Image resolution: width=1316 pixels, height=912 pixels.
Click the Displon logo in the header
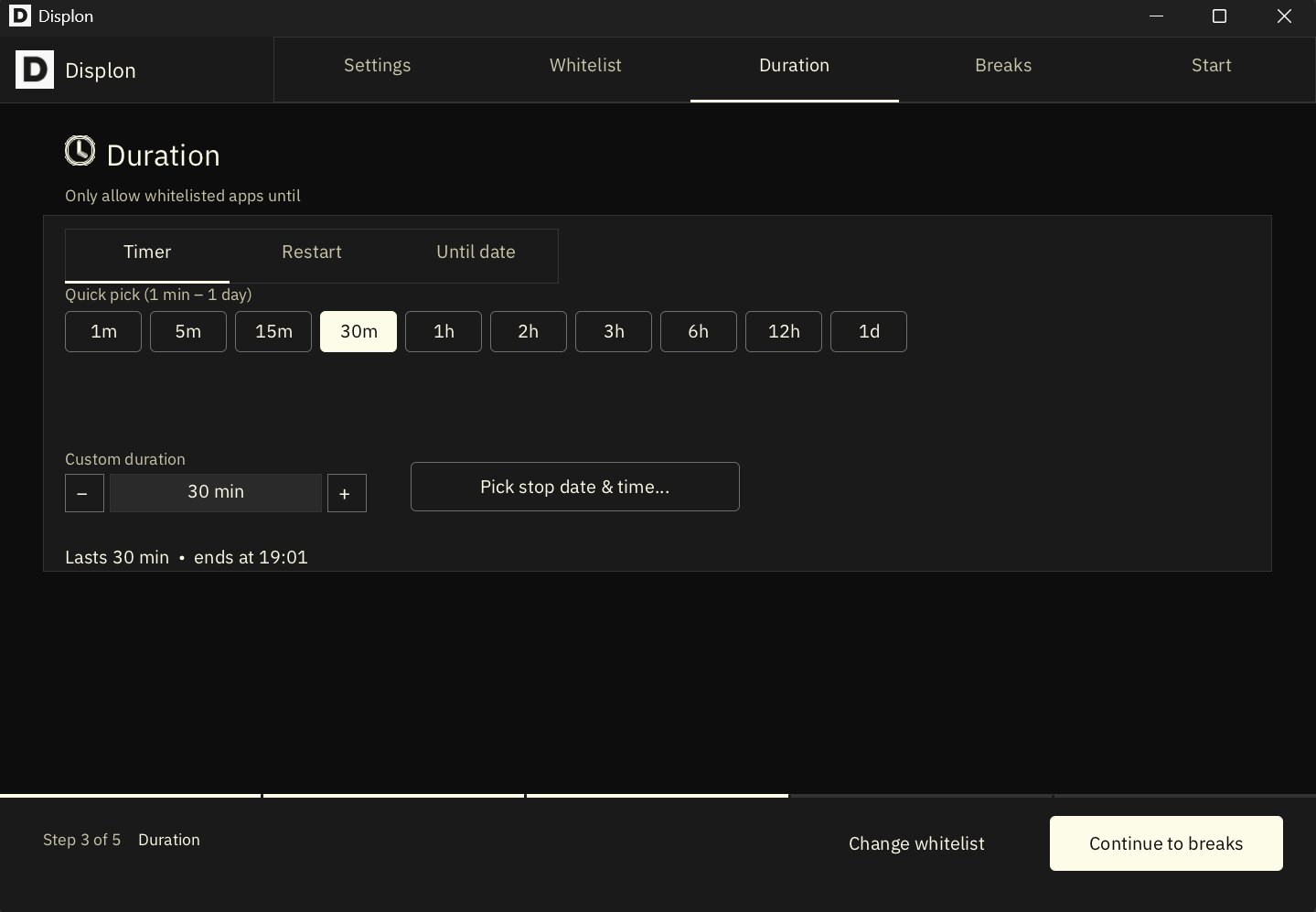35,70
